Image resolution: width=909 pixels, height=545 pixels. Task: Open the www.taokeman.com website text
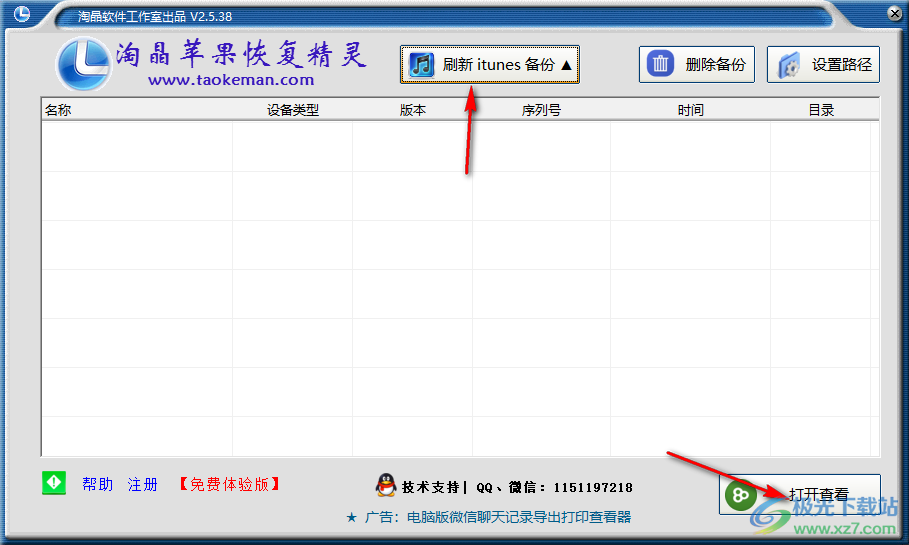pos(231,80)
